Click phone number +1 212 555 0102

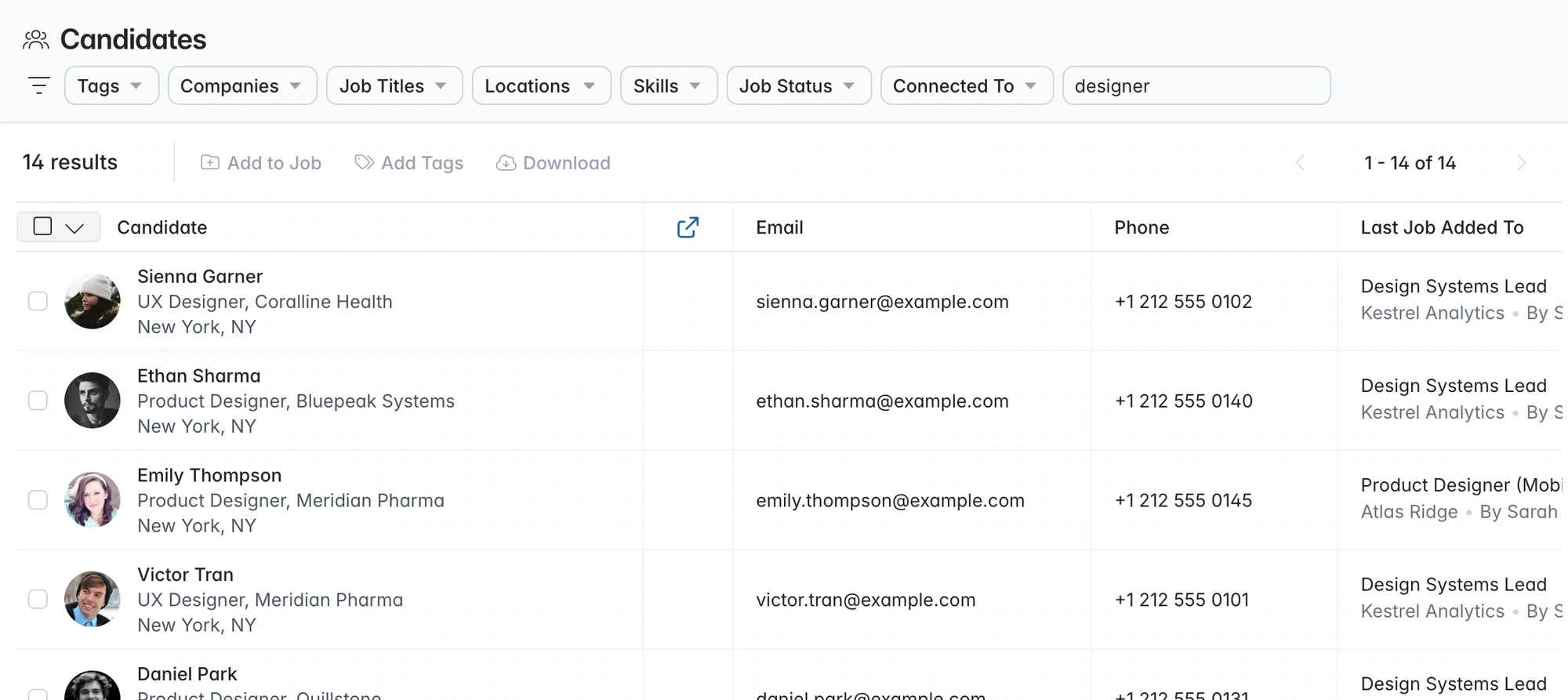(1183, 302)
